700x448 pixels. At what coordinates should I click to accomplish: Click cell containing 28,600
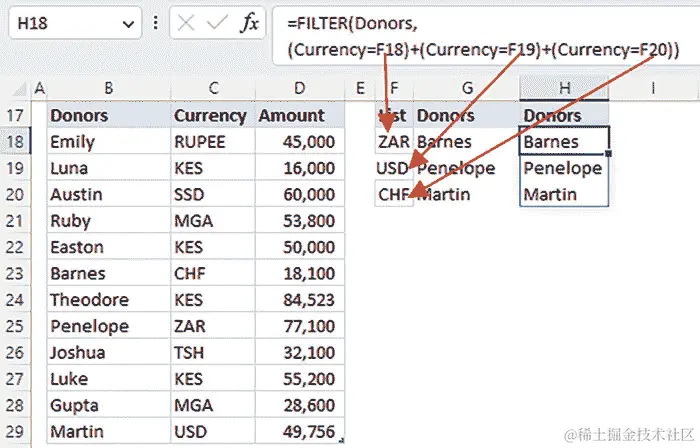pos(300,405)
